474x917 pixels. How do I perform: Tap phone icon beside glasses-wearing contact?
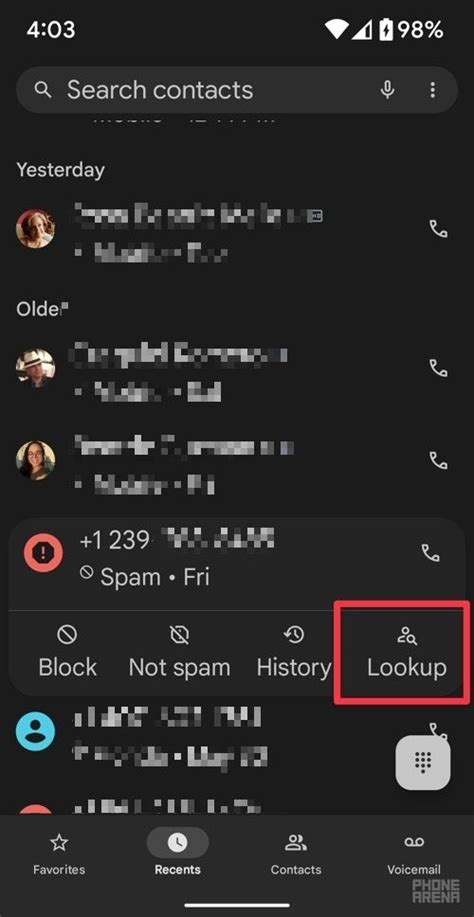(x=438, y=460)
